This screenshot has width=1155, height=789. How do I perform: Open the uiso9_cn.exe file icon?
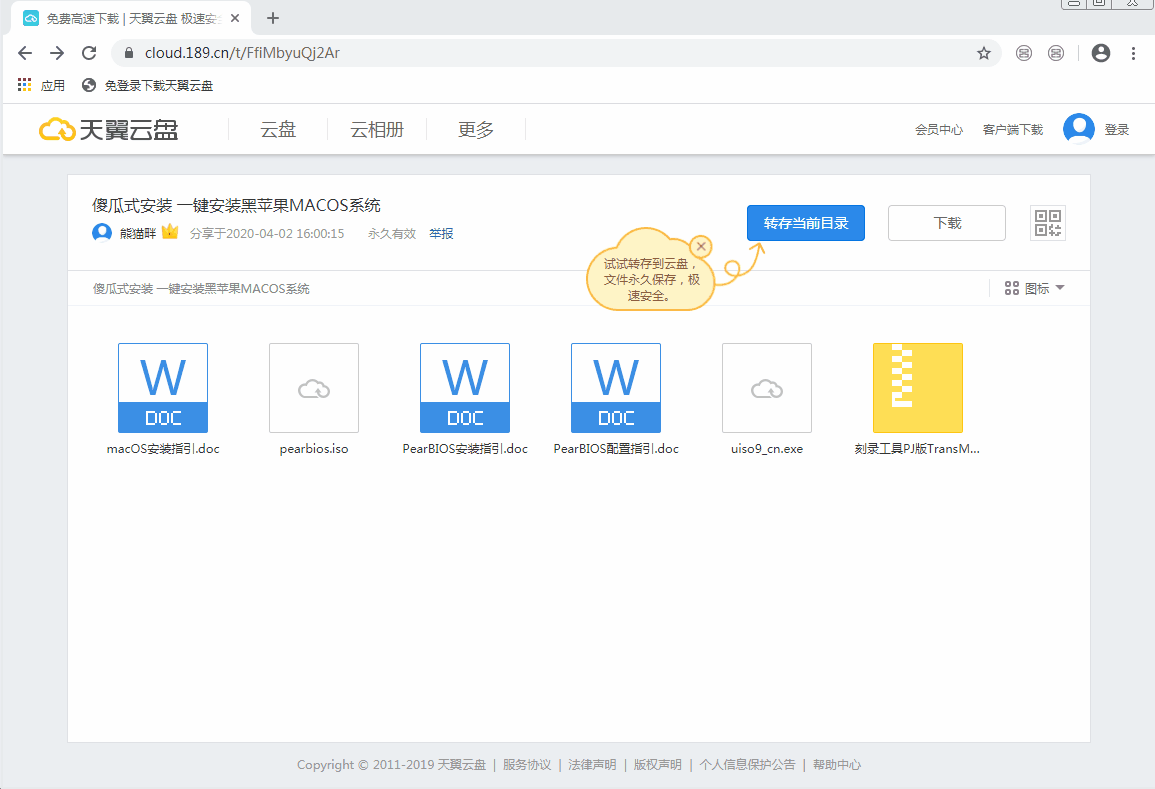click(767, 388)
